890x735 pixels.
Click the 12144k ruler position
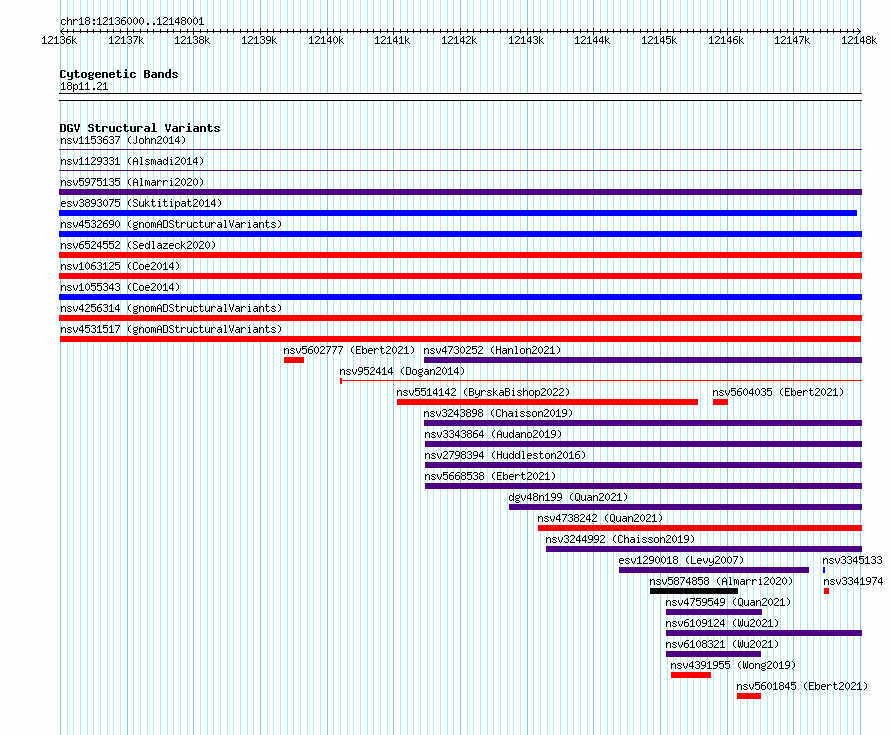[592, 40]
